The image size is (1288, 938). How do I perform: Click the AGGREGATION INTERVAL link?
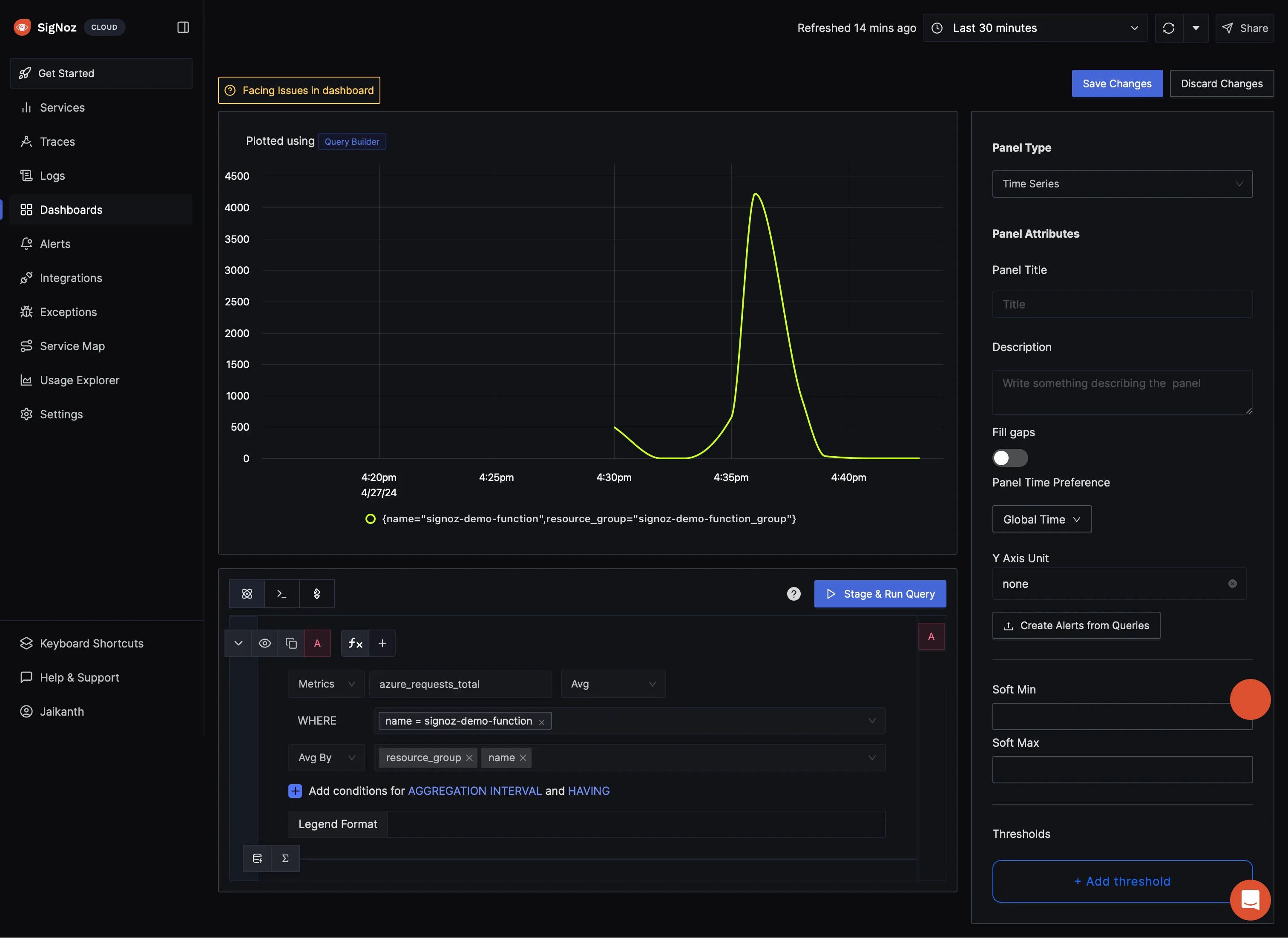point(475,791)
